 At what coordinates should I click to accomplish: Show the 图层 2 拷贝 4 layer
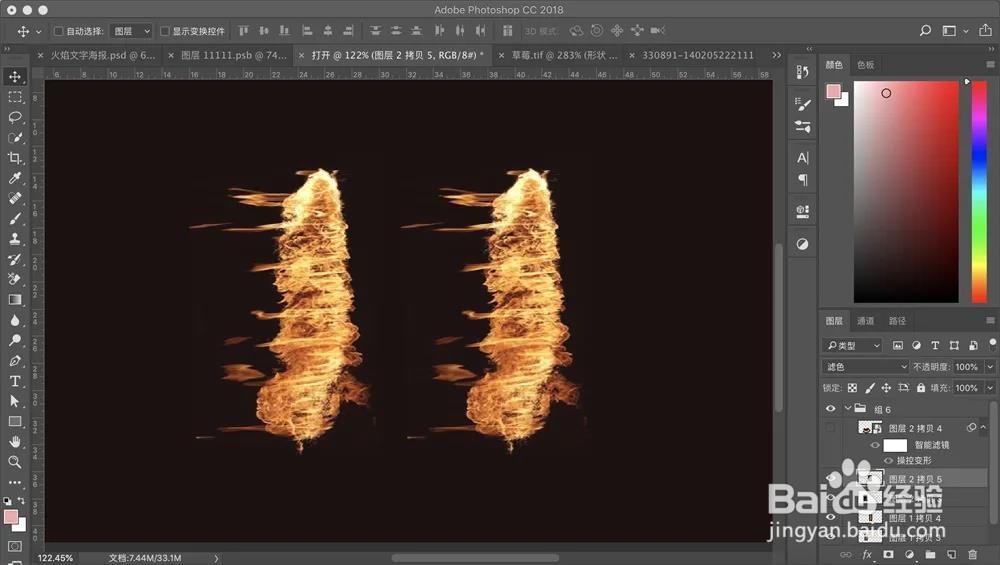tap(830, 428)
